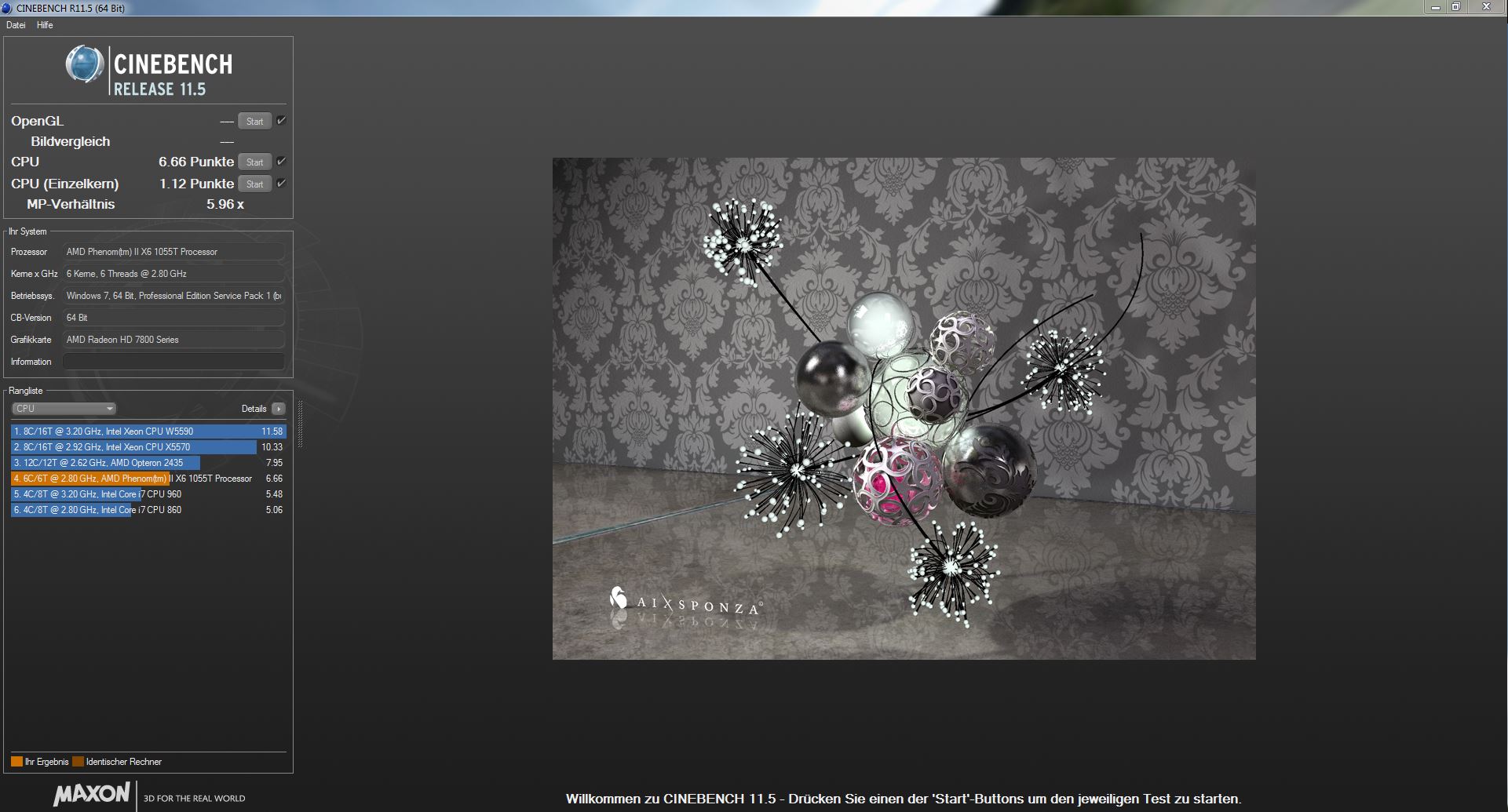
Task: Click the Grafikkarte AMD Radeon HD 7800 field
Action: pos(173,340)
